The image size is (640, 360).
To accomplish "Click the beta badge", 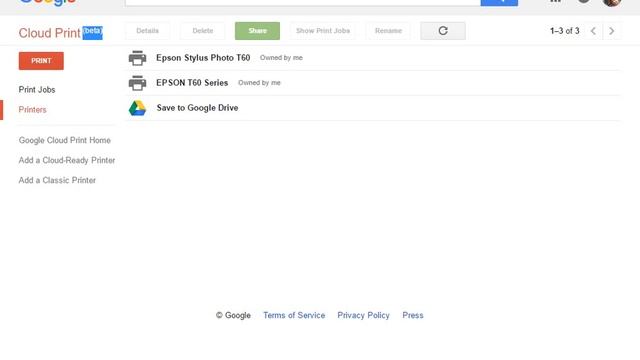I will point(93,33).
